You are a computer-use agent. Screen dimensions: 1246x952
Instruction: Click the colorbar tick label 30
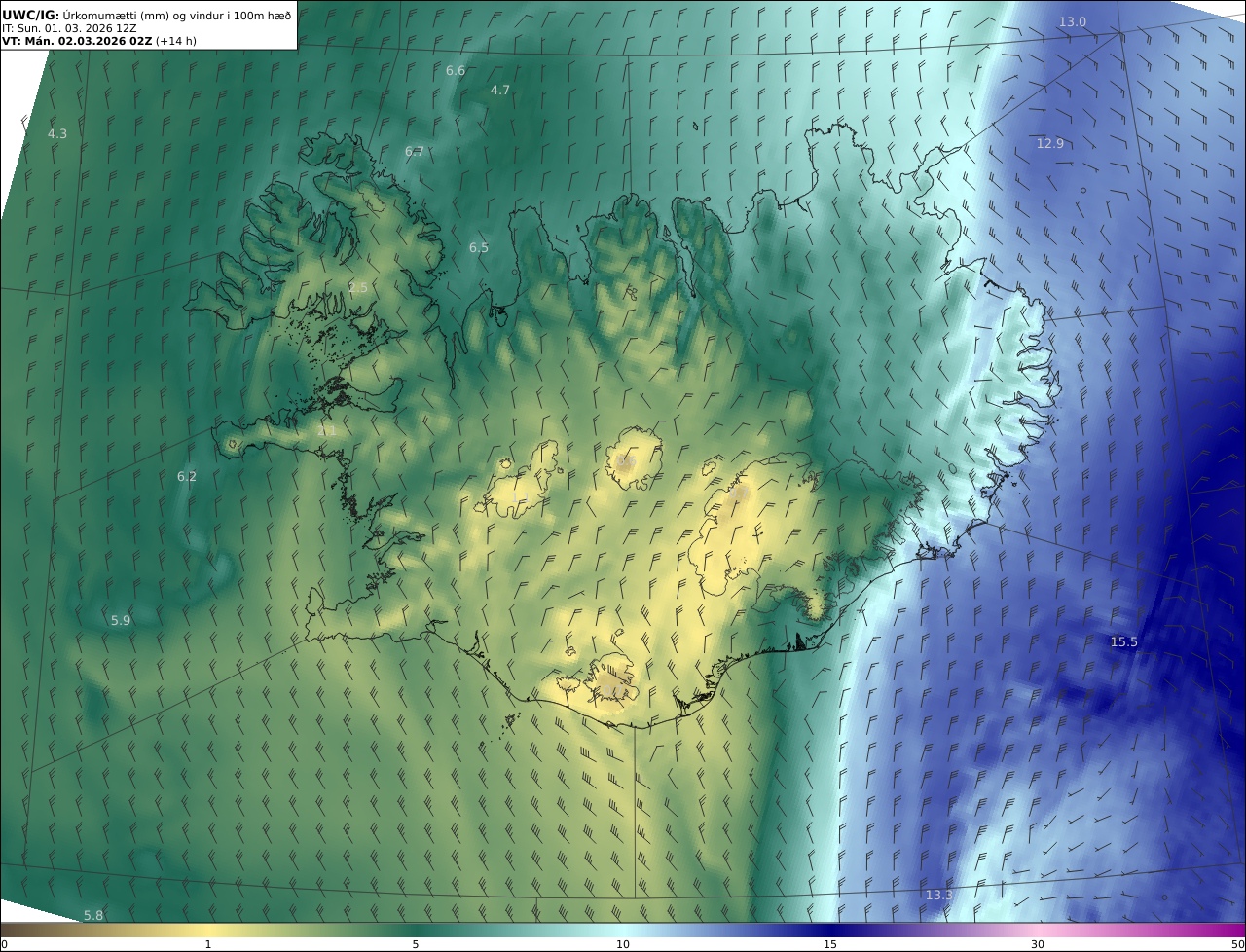point(1038,944)
